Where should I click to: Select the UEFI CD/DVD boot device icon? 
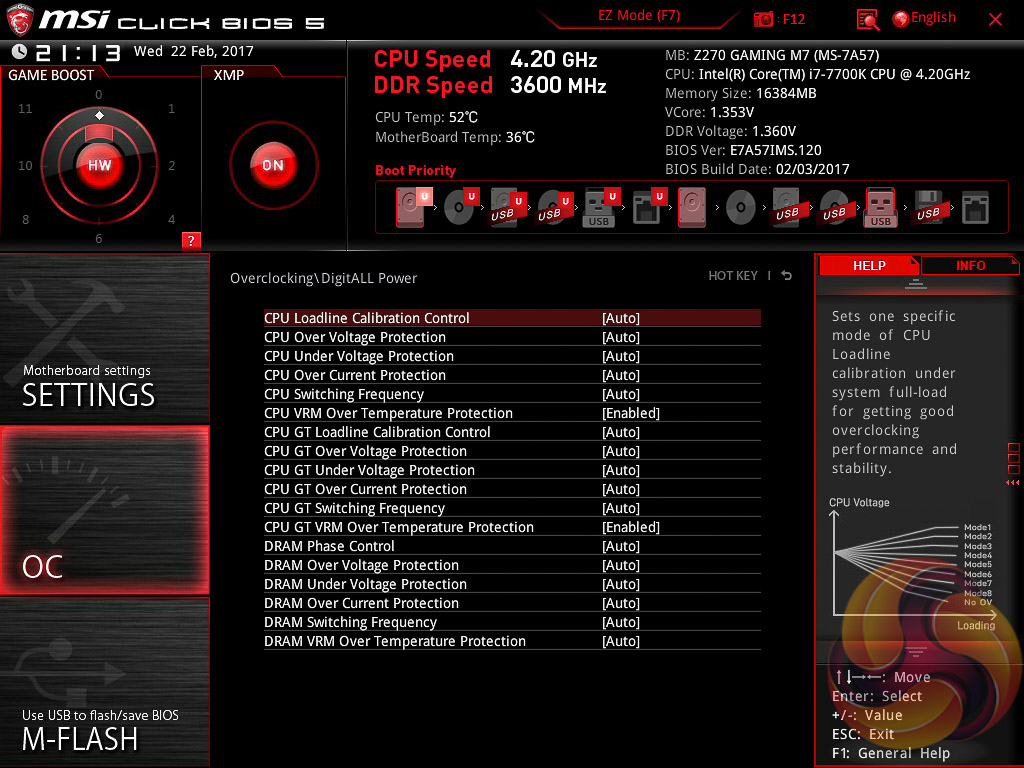click(461, 207)
